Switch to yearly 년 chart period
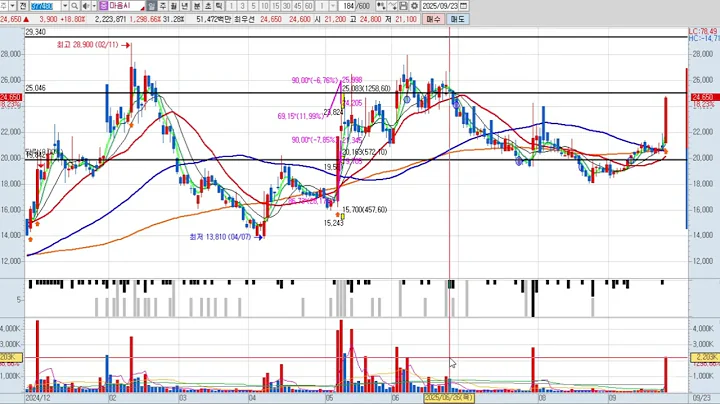720x404 pixels. pos(185,6)
